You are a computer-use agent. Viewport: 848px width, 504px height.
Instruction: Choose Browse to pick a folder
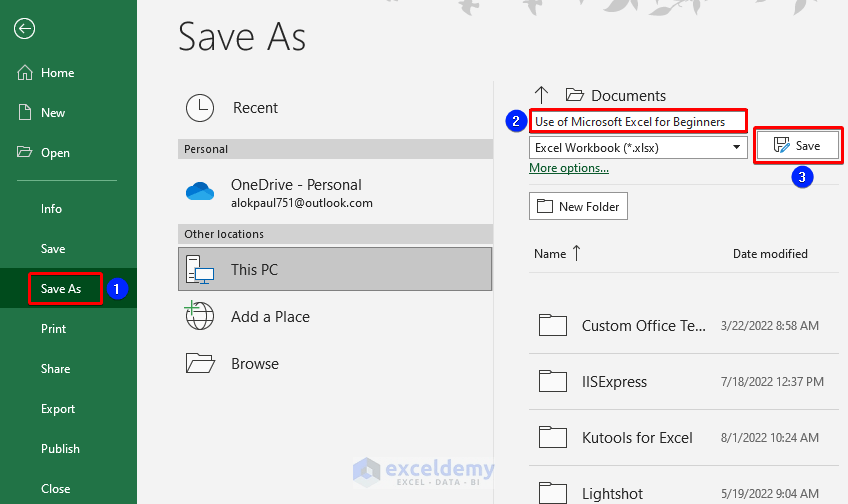[255, 363]
